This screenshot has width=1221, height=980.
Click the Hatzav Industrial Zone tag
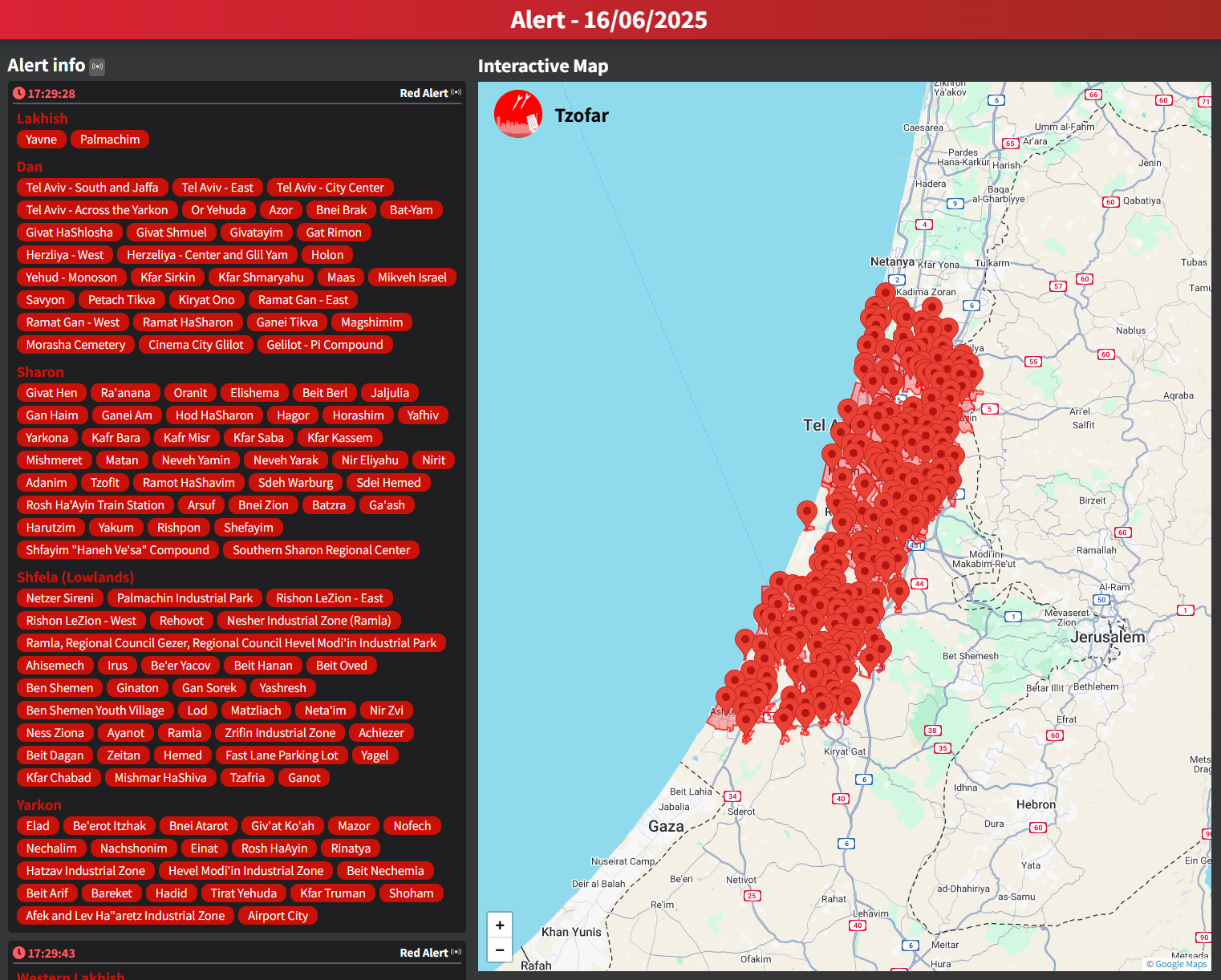coord(86,871)
